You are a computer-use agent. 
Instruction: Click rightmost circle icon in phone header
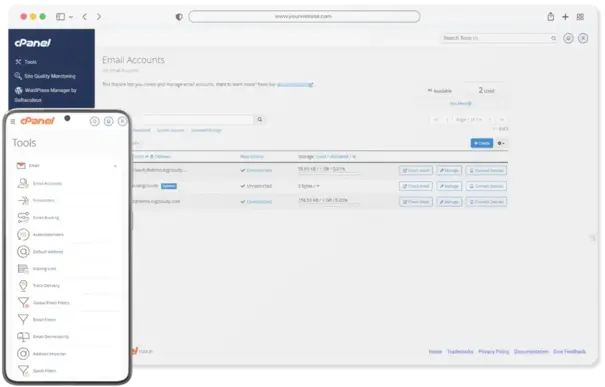click(122, 122)
